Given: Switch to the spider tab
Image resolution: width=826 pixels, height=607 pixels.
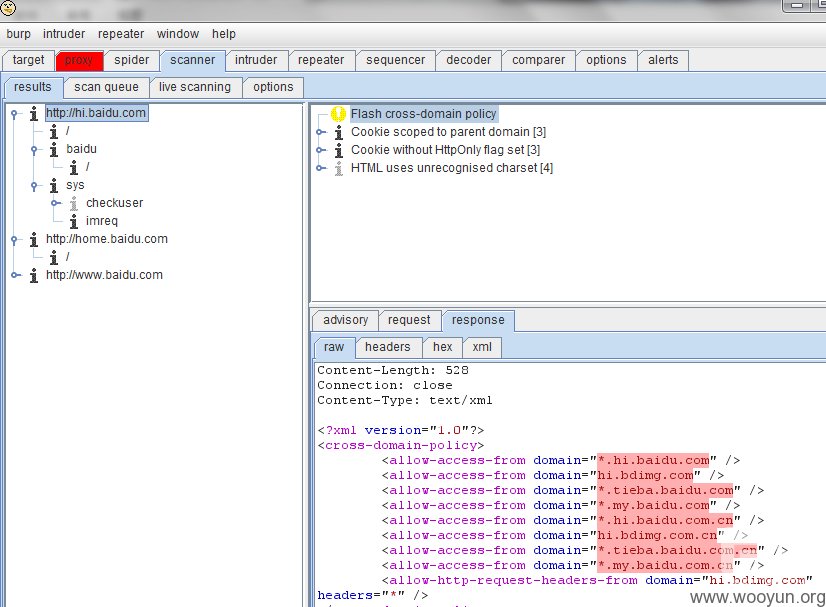Looking at the screenshot, I should (x=132, y=60).
